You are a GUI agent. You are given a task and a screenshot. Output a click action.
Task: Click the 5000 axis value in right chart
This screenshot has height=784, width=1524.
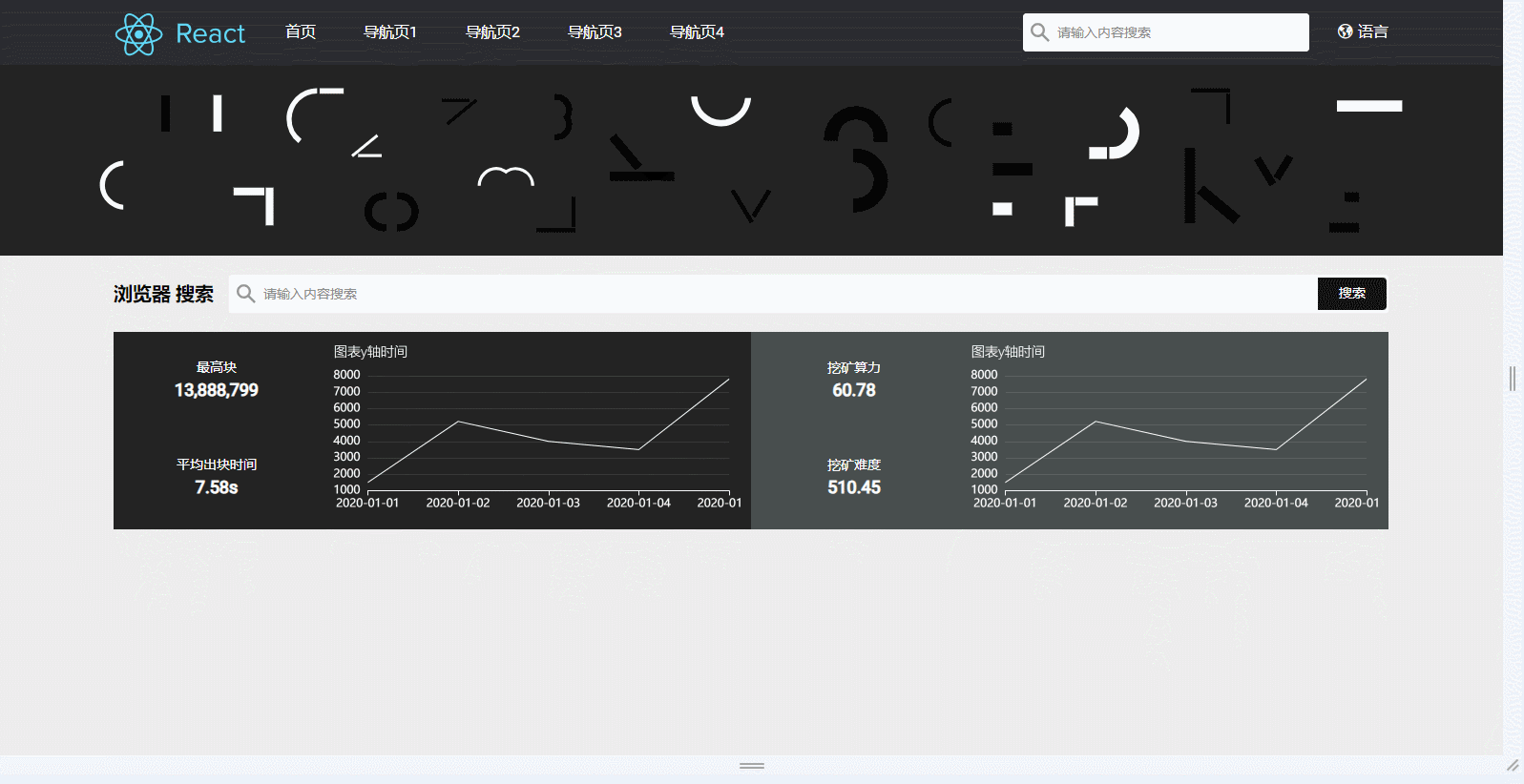point(984,423)
